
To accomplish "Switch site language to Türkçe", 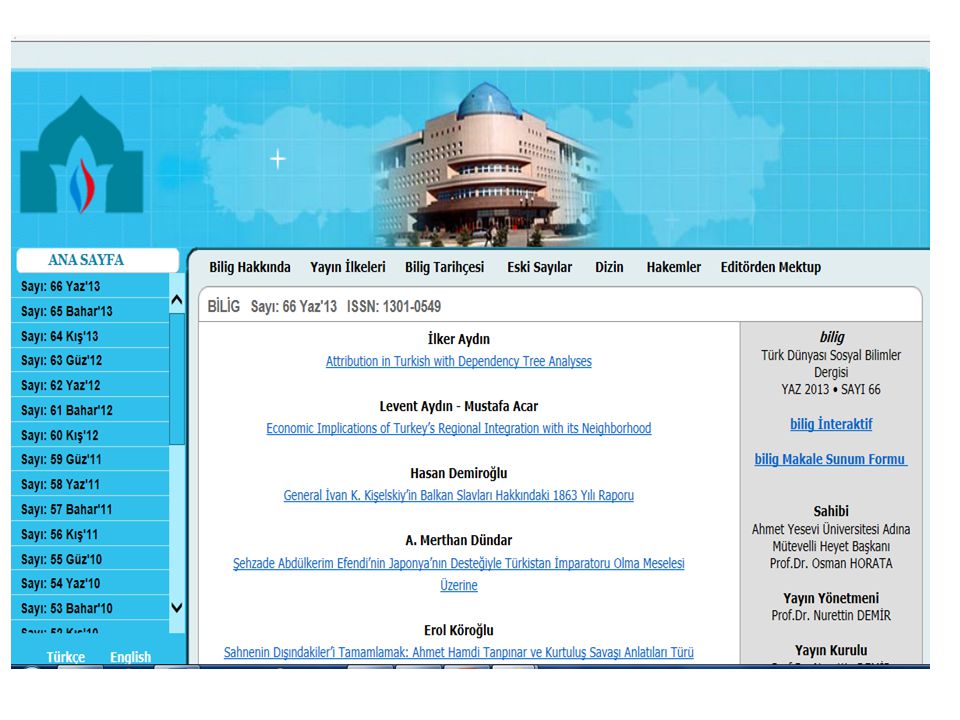I will click(66, 657).
